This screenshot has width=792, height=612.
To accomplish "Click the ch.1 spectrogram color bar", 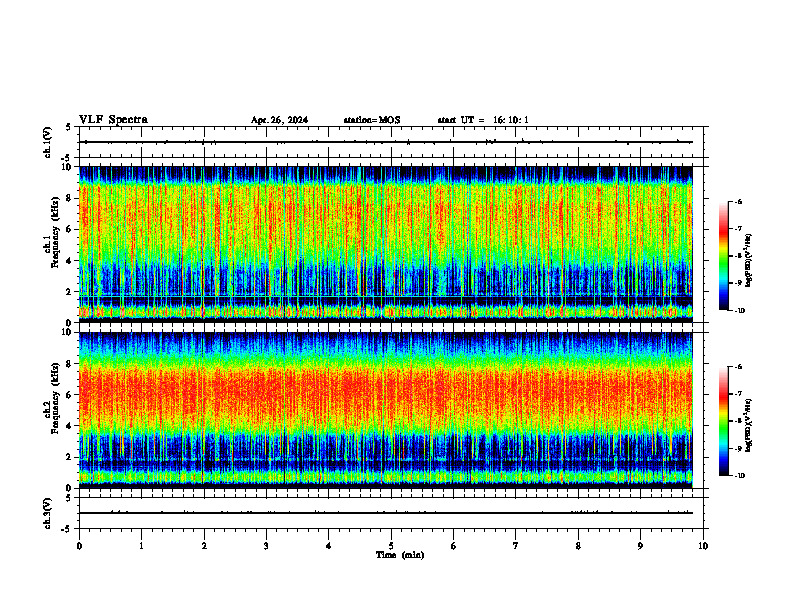I will pyautogui.click(x=723, y=256).
